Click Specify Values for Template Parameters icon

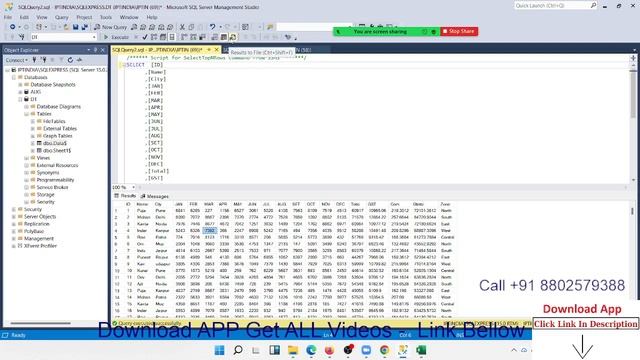coord(288,37)
